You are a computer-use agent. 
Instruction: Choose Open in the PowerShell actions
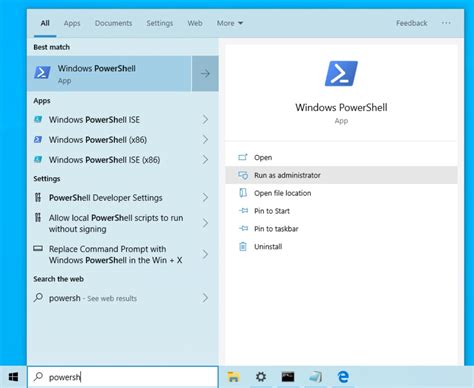[x=341, y=157]
